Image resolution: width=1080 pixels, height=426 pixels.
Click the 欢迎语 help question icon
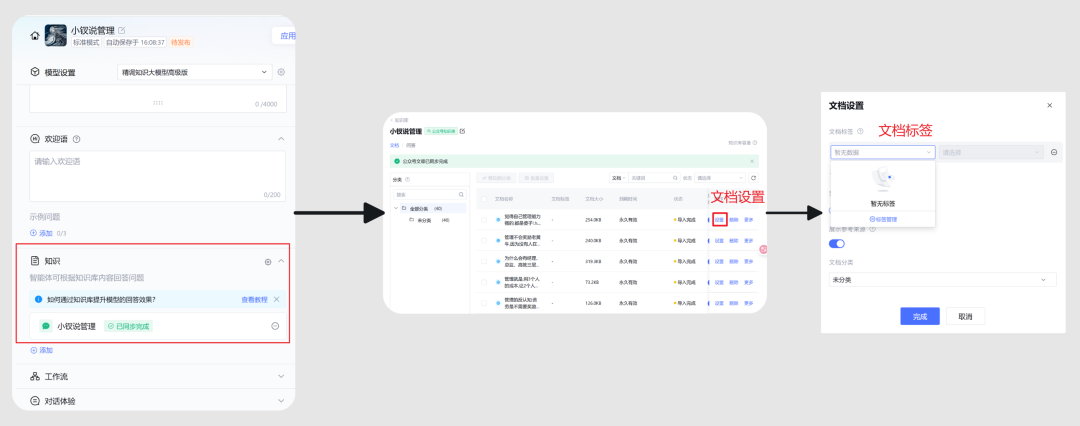(76, 139)
